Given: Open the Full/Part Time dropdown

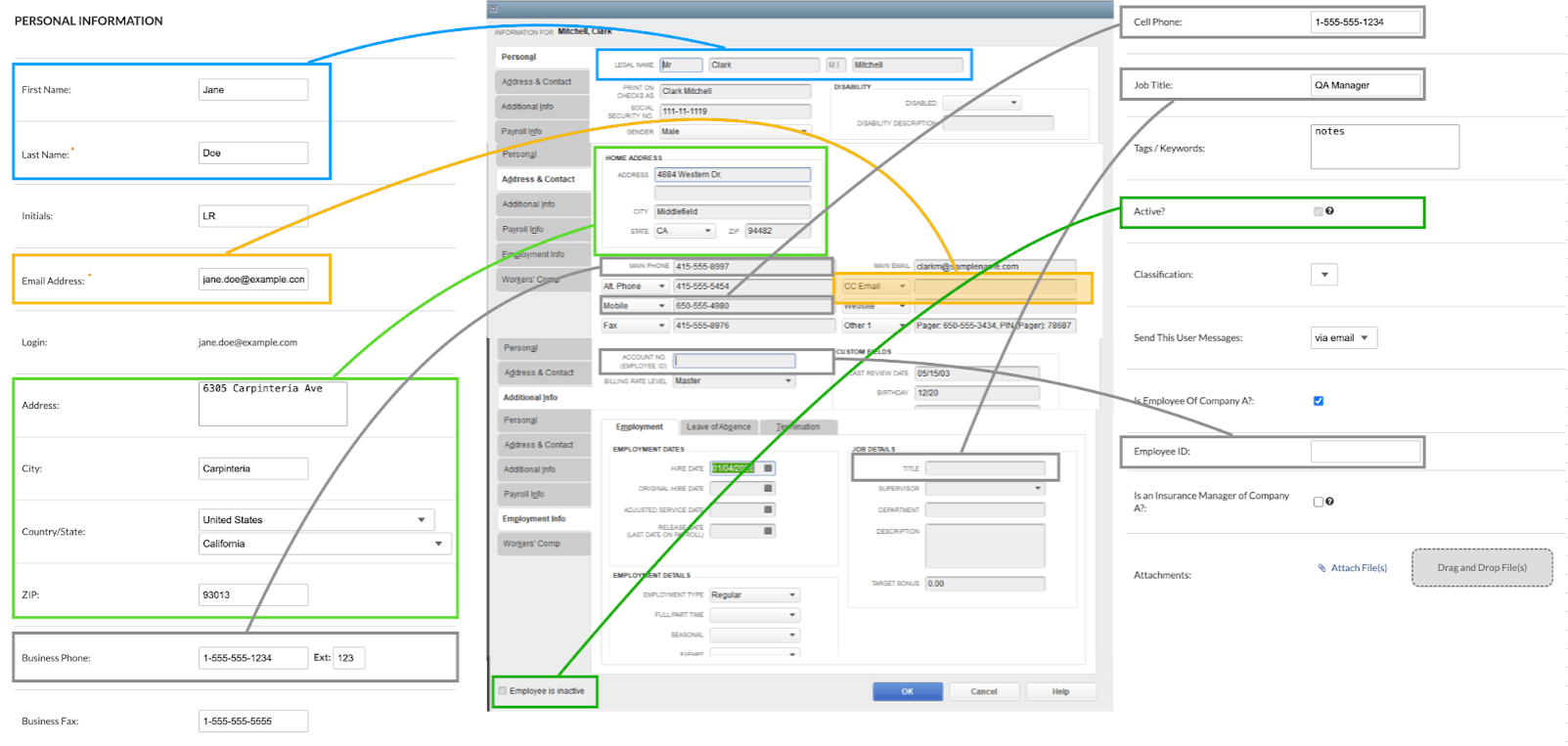Looking at the screenshot, I should coord(754,615).
